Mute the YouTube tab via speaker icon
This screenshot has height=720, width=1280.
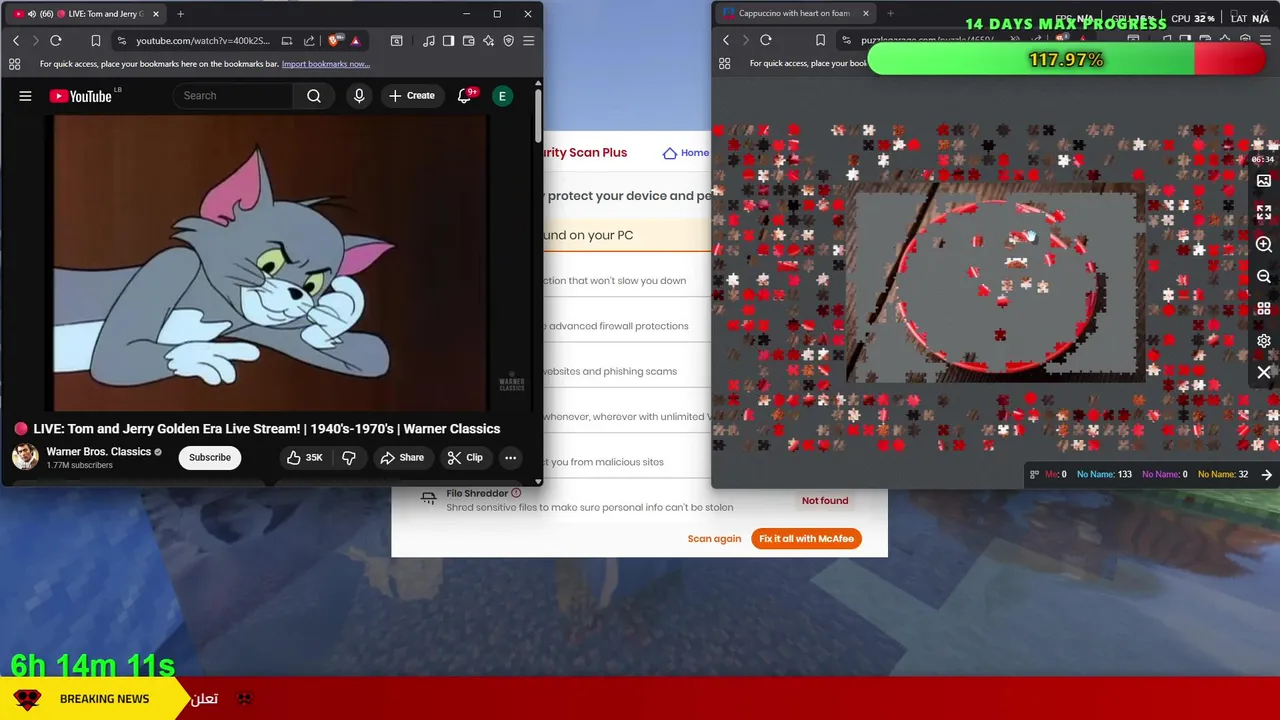coord(32,14)
